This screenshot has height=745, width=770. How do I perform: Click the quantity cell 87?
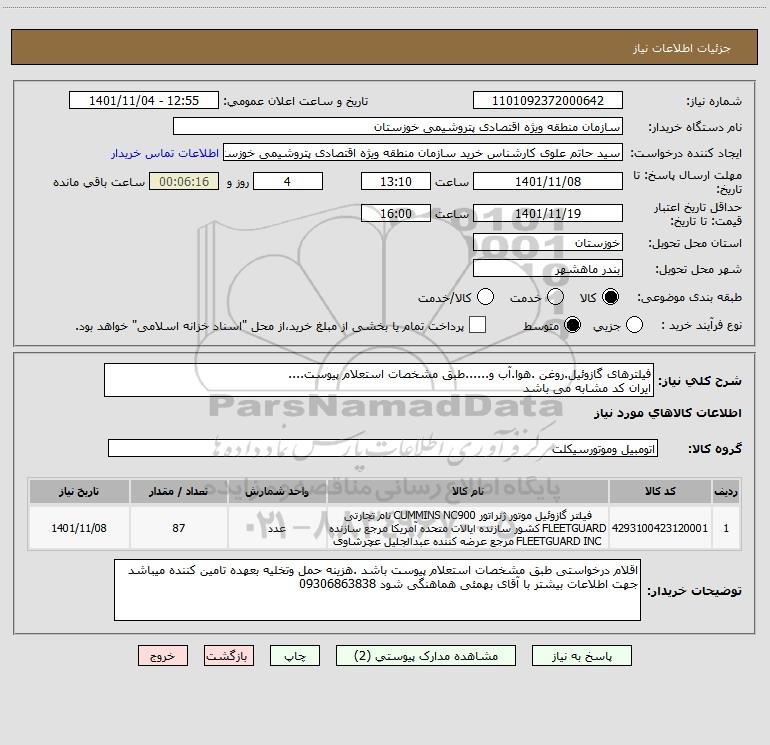coord(179,528)
